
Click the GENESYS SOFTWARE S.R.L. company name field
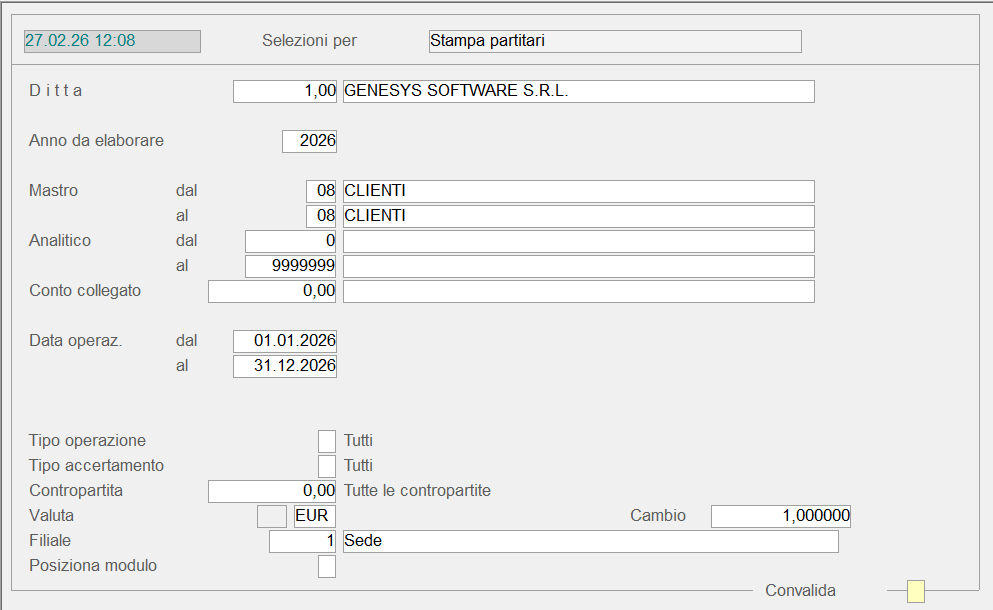pos(578,91)
